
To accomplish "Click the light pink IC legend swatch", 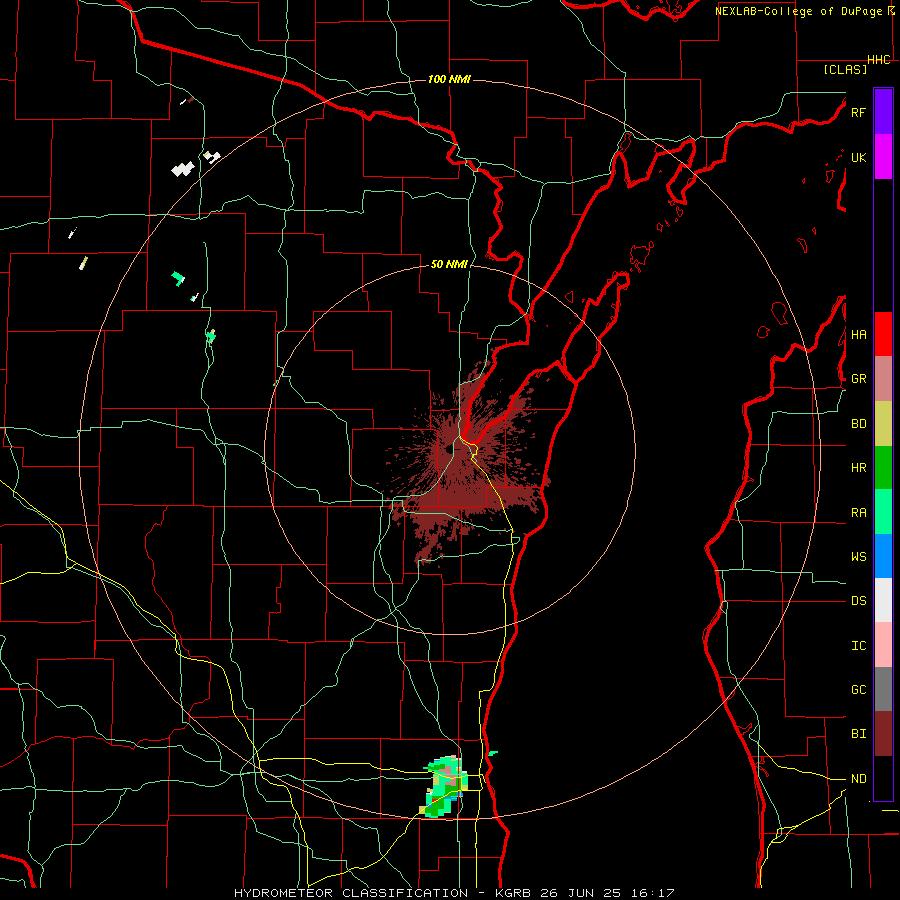I will tap(883, 645).
